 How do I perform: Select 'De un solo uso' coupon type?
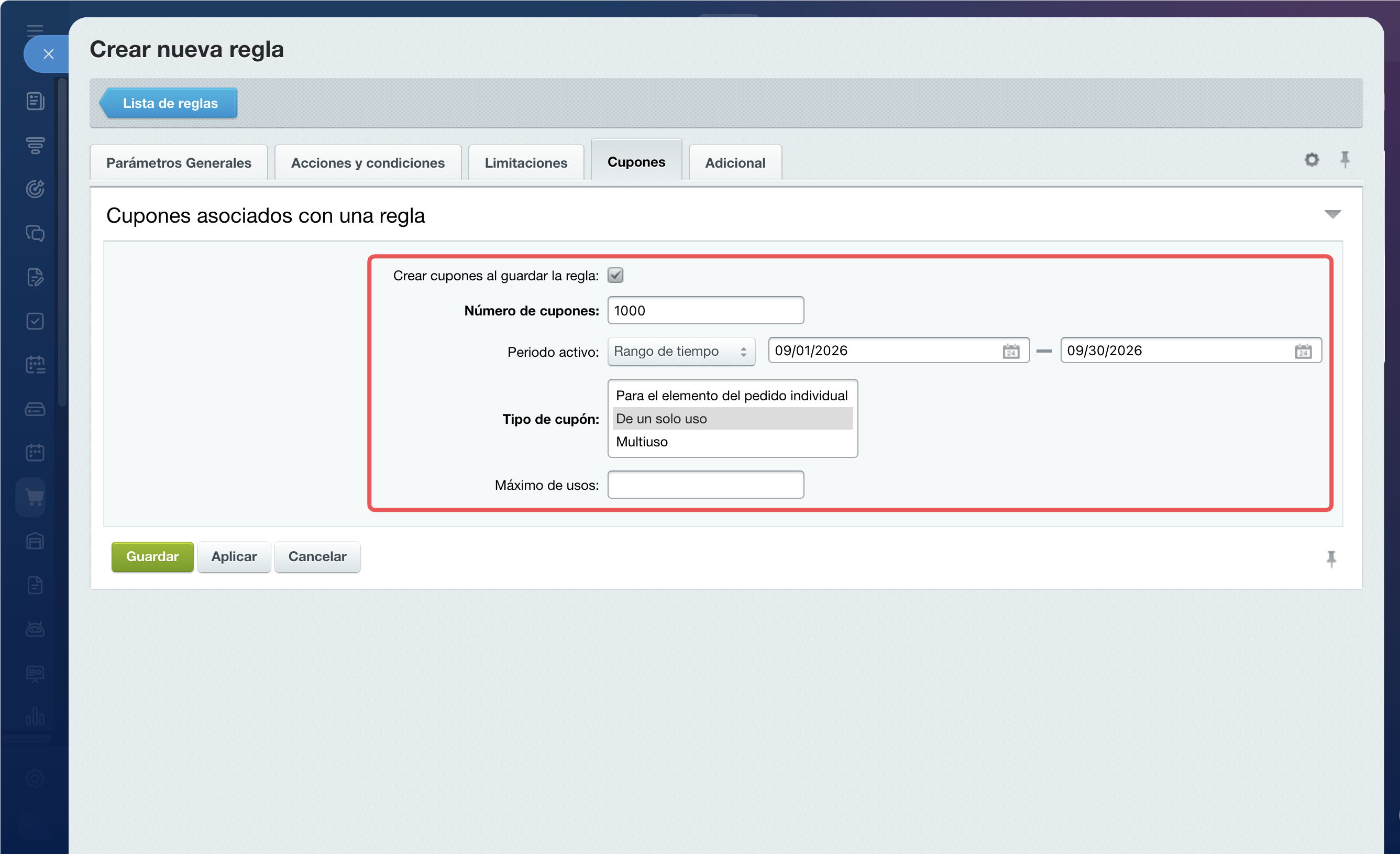[x=732, y=419]
